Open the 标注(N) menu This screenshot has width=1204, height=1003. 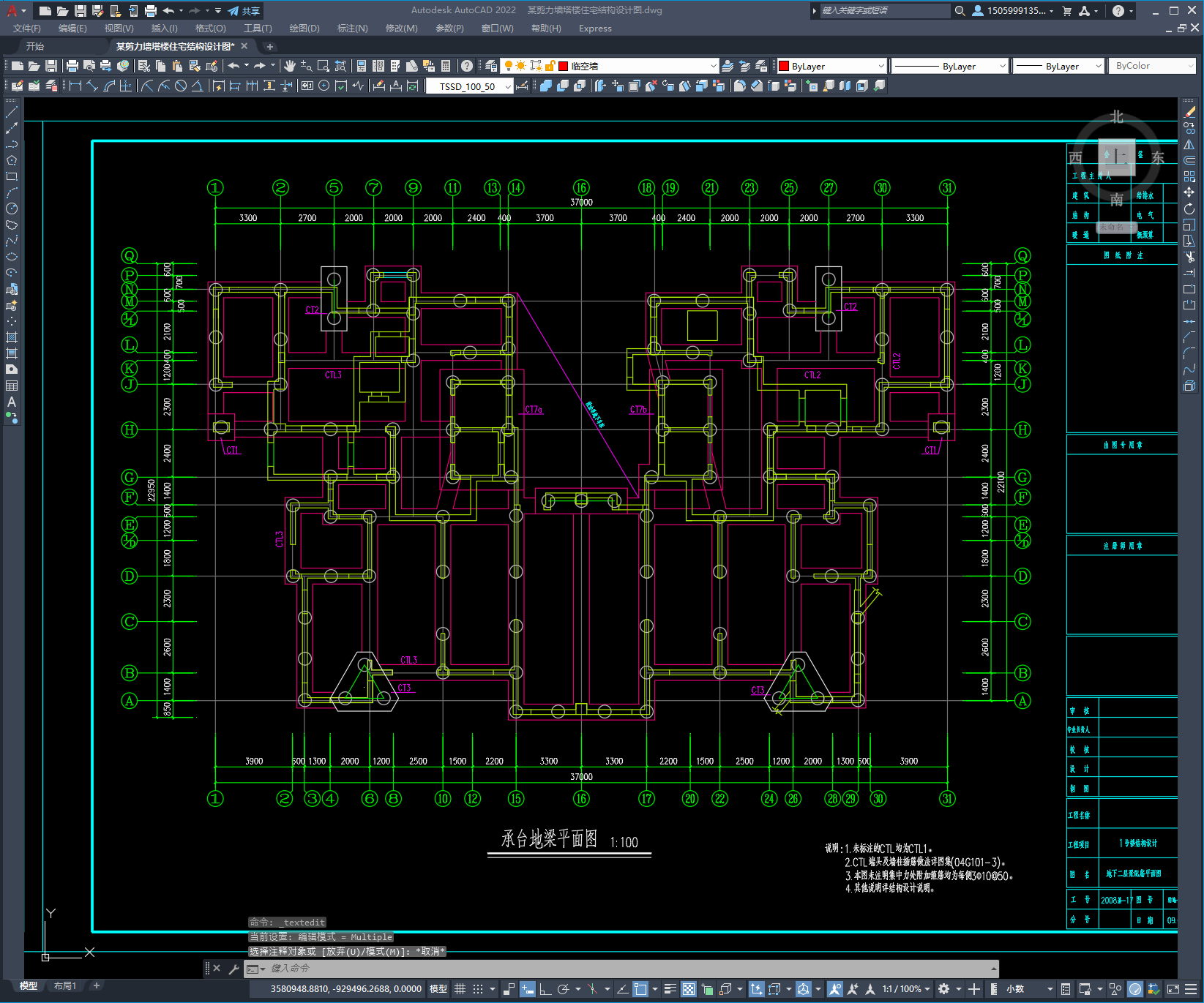[352, 28]
